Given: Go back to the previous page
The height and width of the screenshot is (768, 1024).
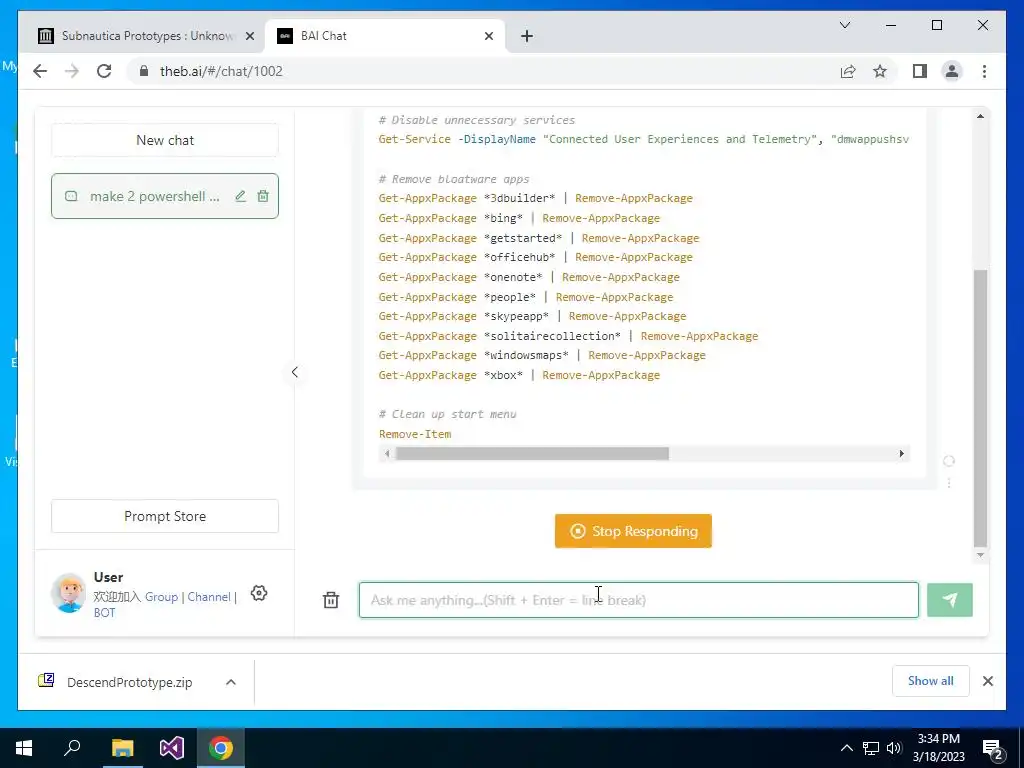Looking at the screenshot, I should pos(40,71).
